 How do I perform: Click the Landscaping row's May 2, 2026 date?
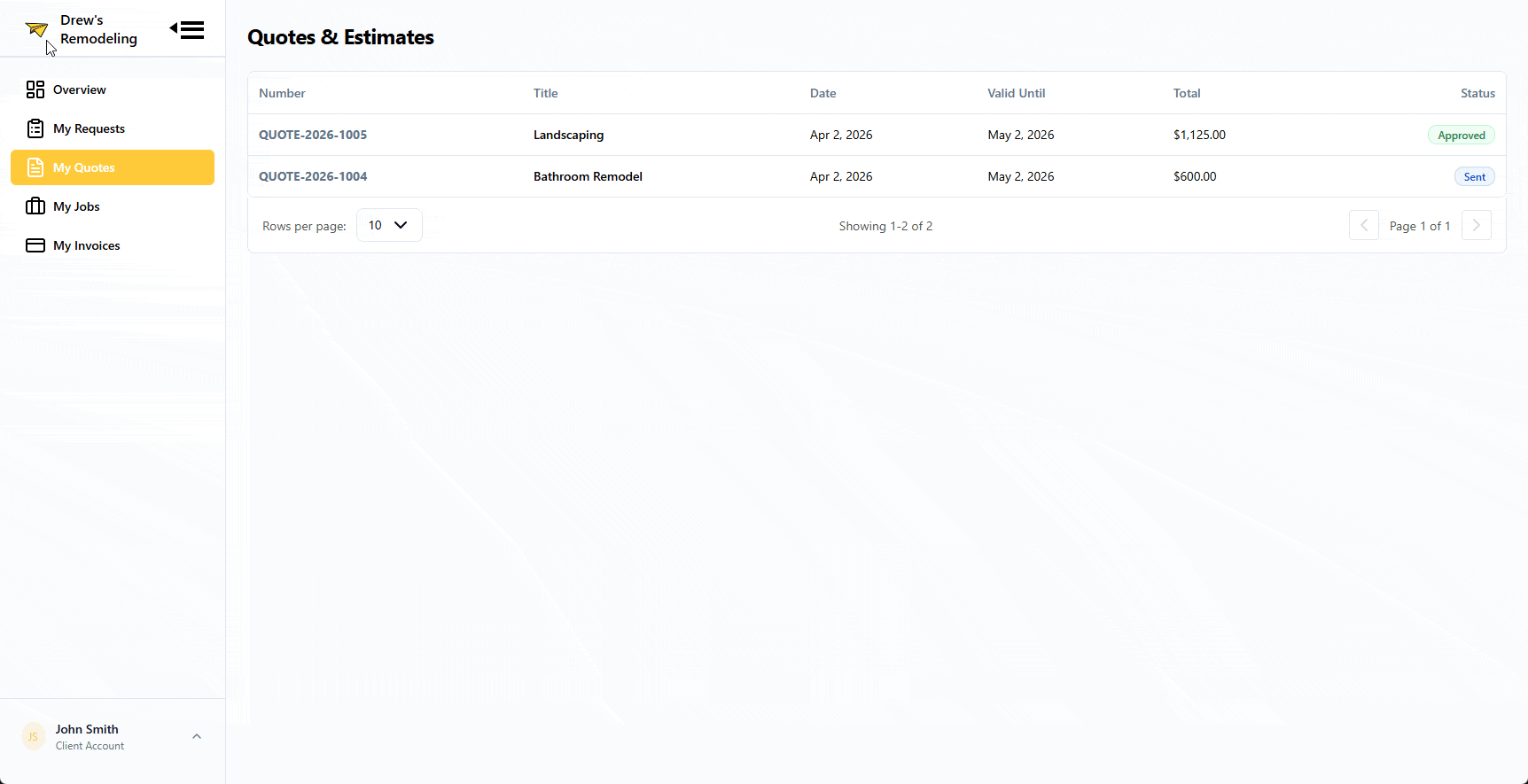pos(1021,135)
